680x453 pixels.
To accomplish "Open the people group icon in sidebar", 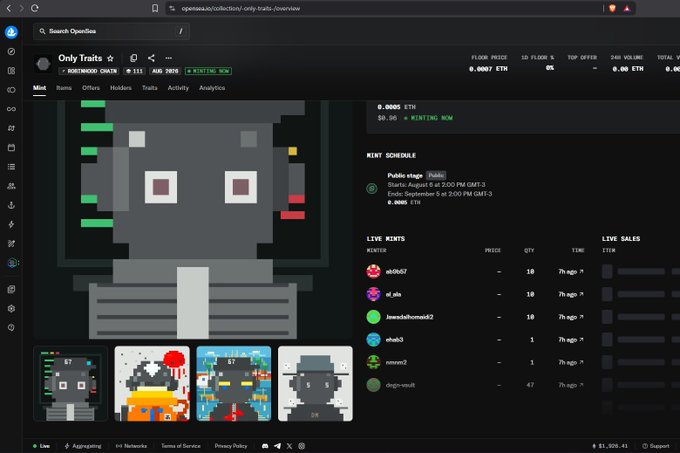I will pos(11,186).
